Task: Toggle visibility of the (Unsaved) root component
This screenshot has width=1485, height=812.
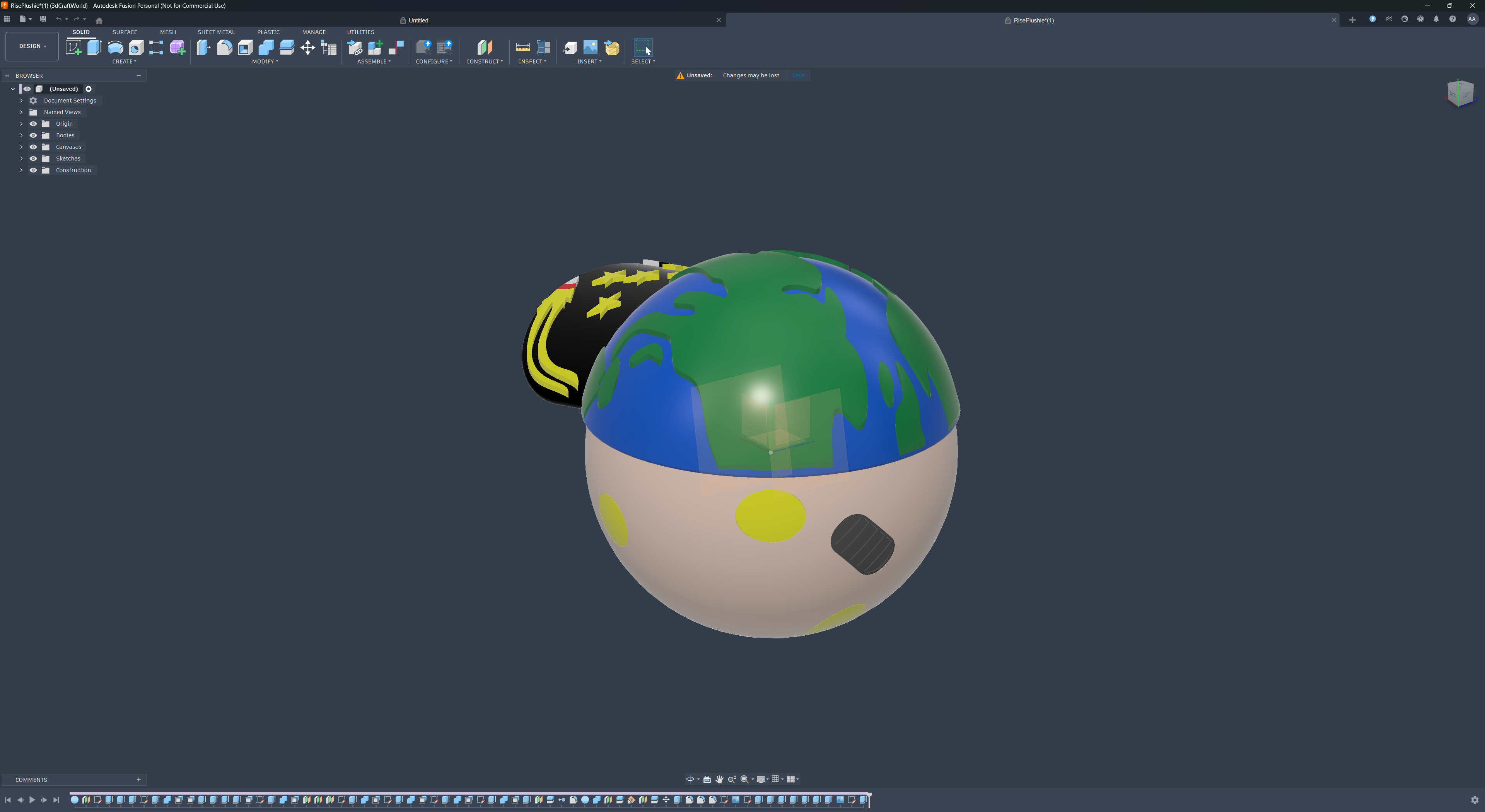Action: (27, 89)
